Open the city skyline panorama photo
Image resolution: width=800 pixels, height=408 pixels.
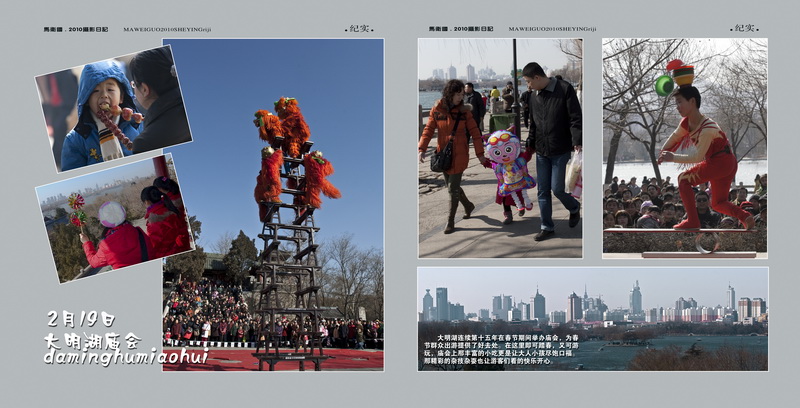pos(592,319)
